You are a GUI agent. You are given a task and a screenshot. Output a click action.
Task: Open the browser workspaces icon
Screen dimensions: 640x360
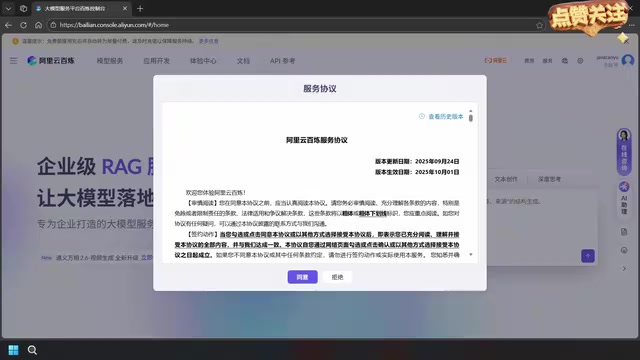[23, 8]
